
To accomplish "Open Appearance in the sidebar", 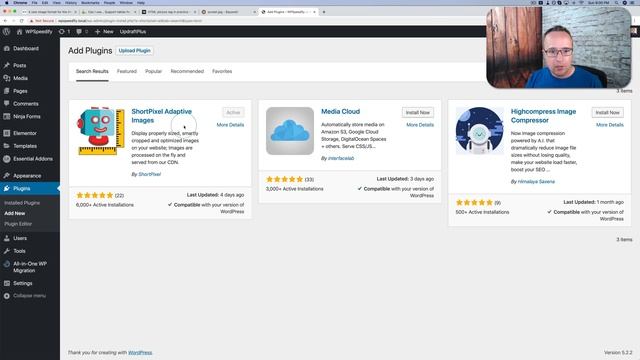I will click(x=27, y=176).
